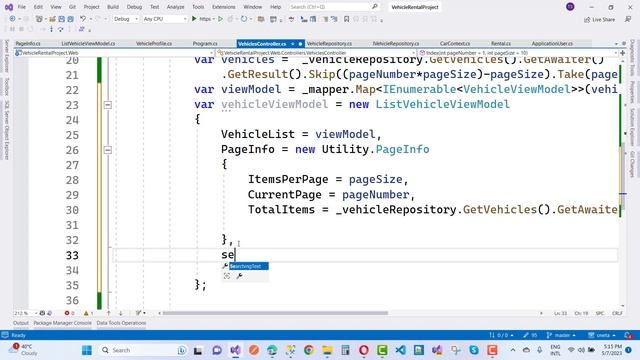Open the VehicleRentalProject.Web project navigation dropdown

point(114,53)
